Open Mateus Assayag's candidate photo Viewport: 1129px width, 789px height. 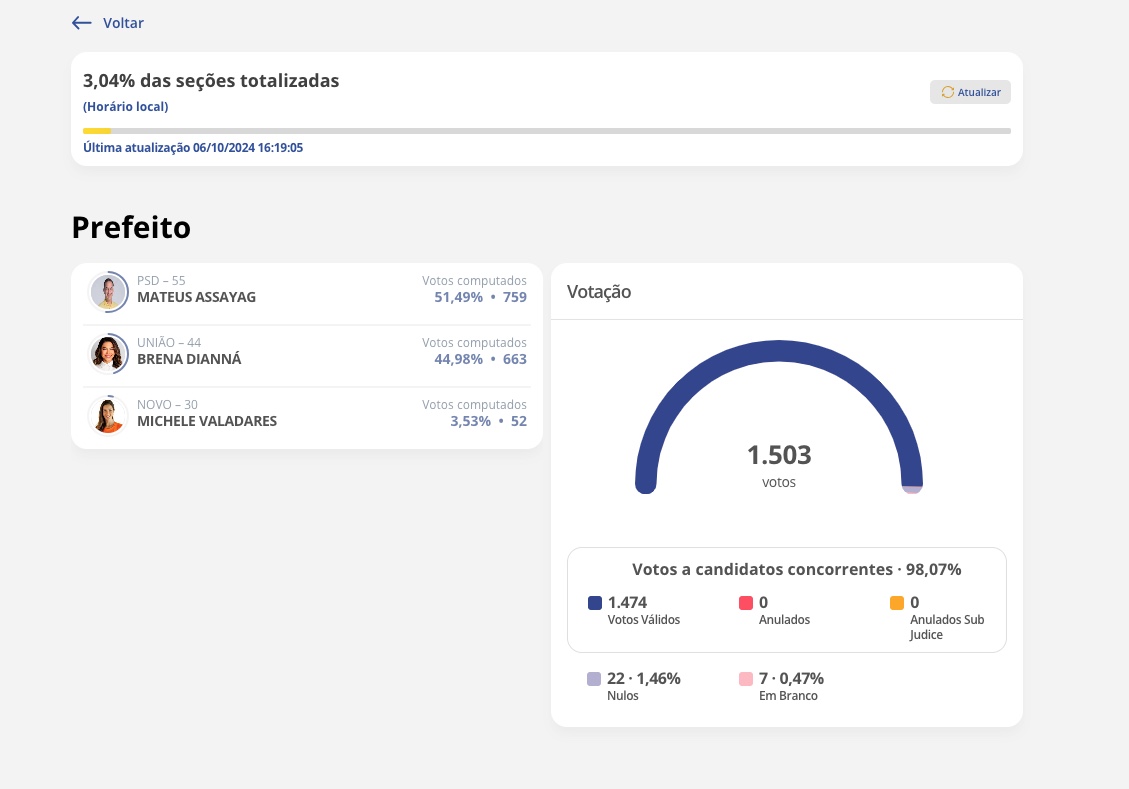108,293
